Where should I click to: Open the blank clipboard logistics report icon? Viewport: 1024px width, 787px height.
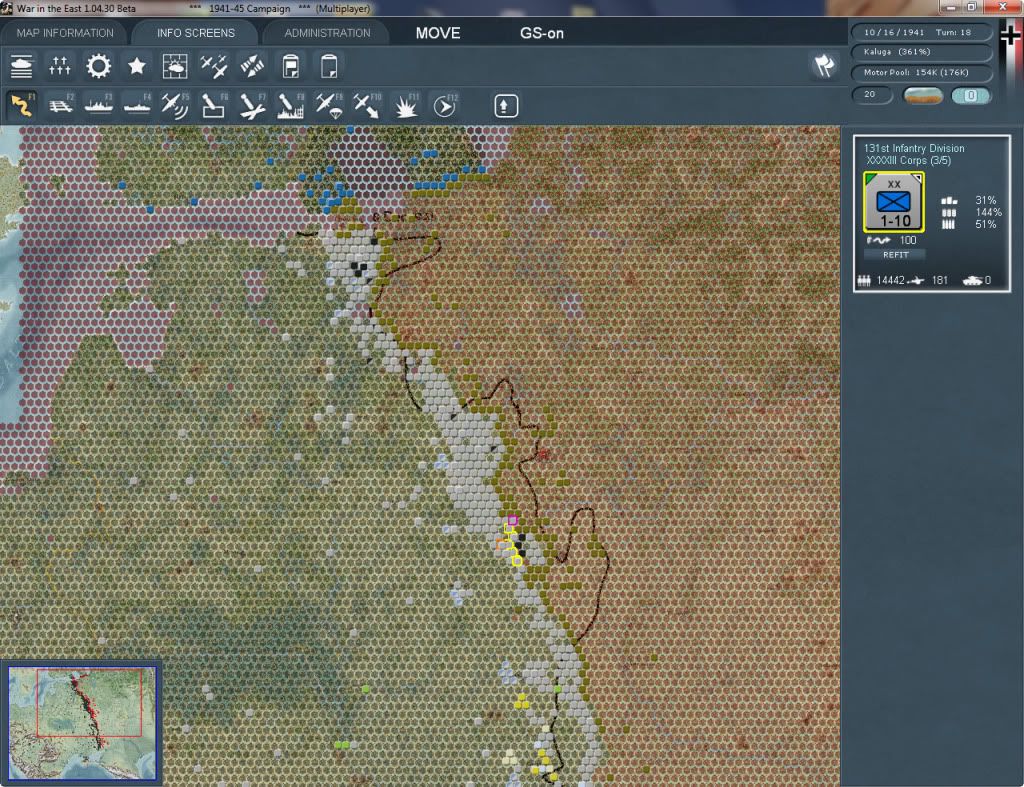pos(329,66)
